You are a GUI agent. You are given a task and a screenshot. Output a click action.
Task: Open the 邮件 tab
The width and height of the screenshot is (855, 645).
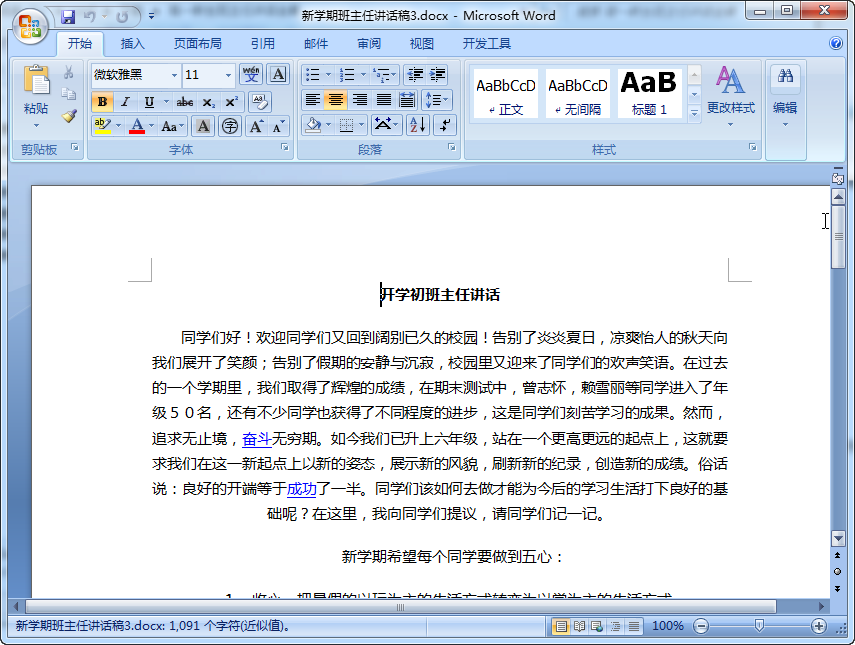point(316,44)
